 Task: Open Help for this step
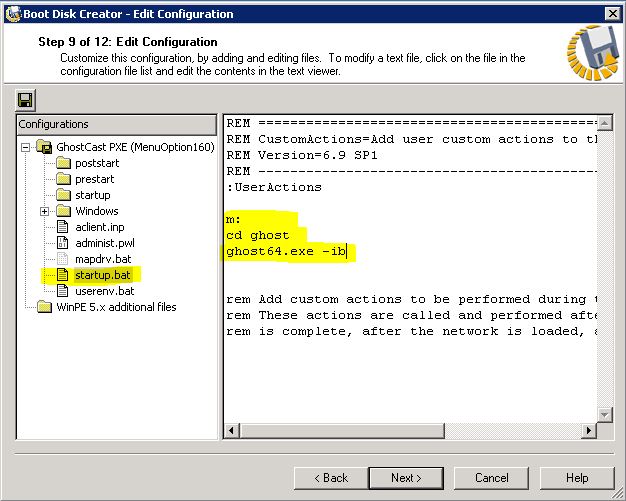click(x=577, y=478)
